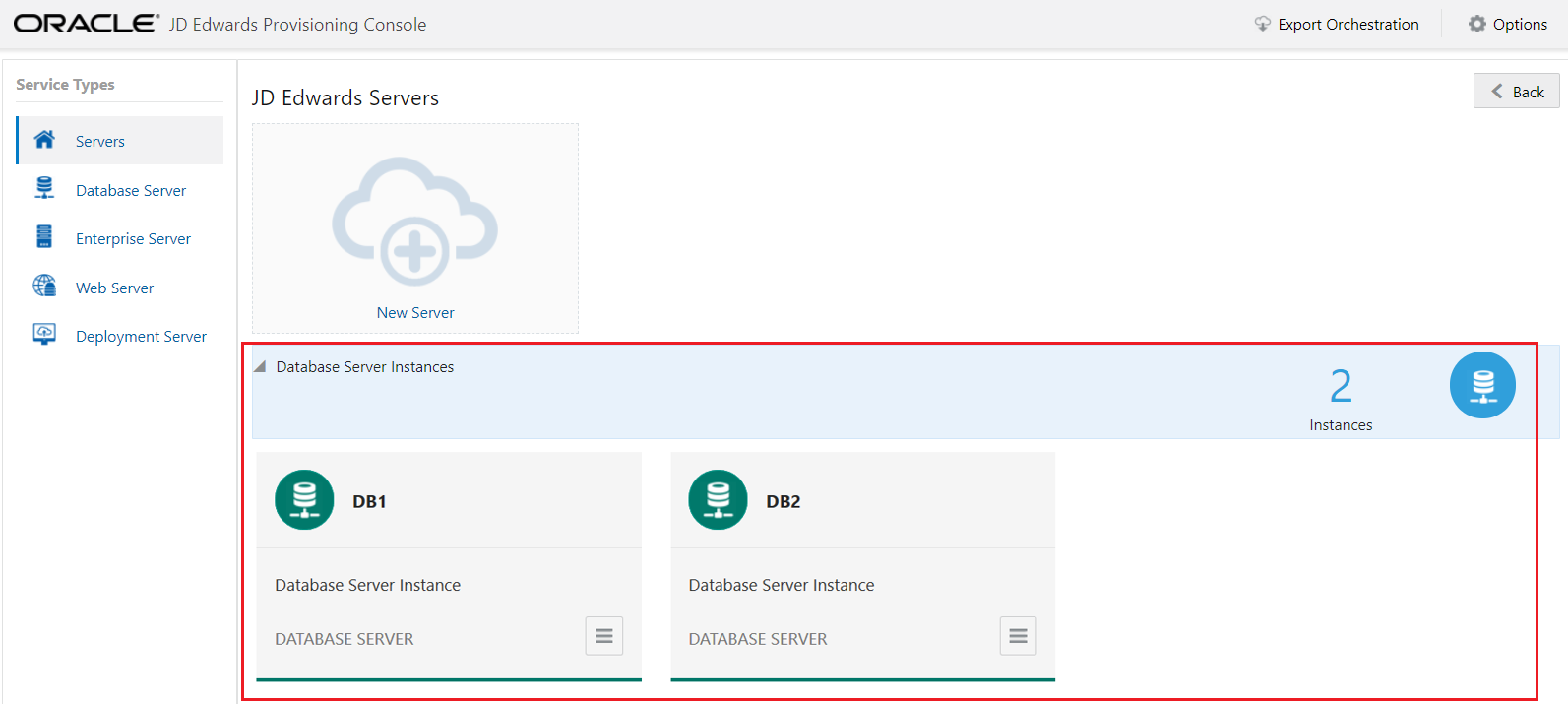Click the instances count number 2
1568x704 pixels.
1341,386
